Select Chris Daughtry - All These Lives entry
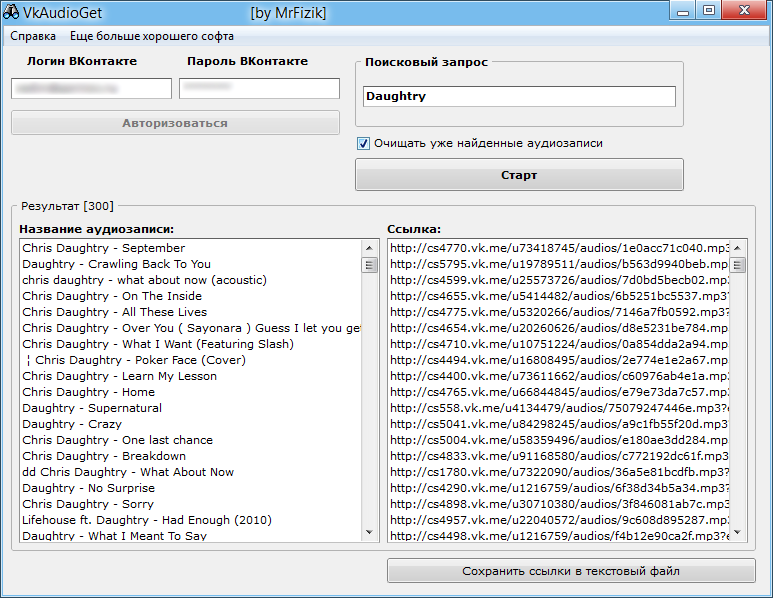 191,312
